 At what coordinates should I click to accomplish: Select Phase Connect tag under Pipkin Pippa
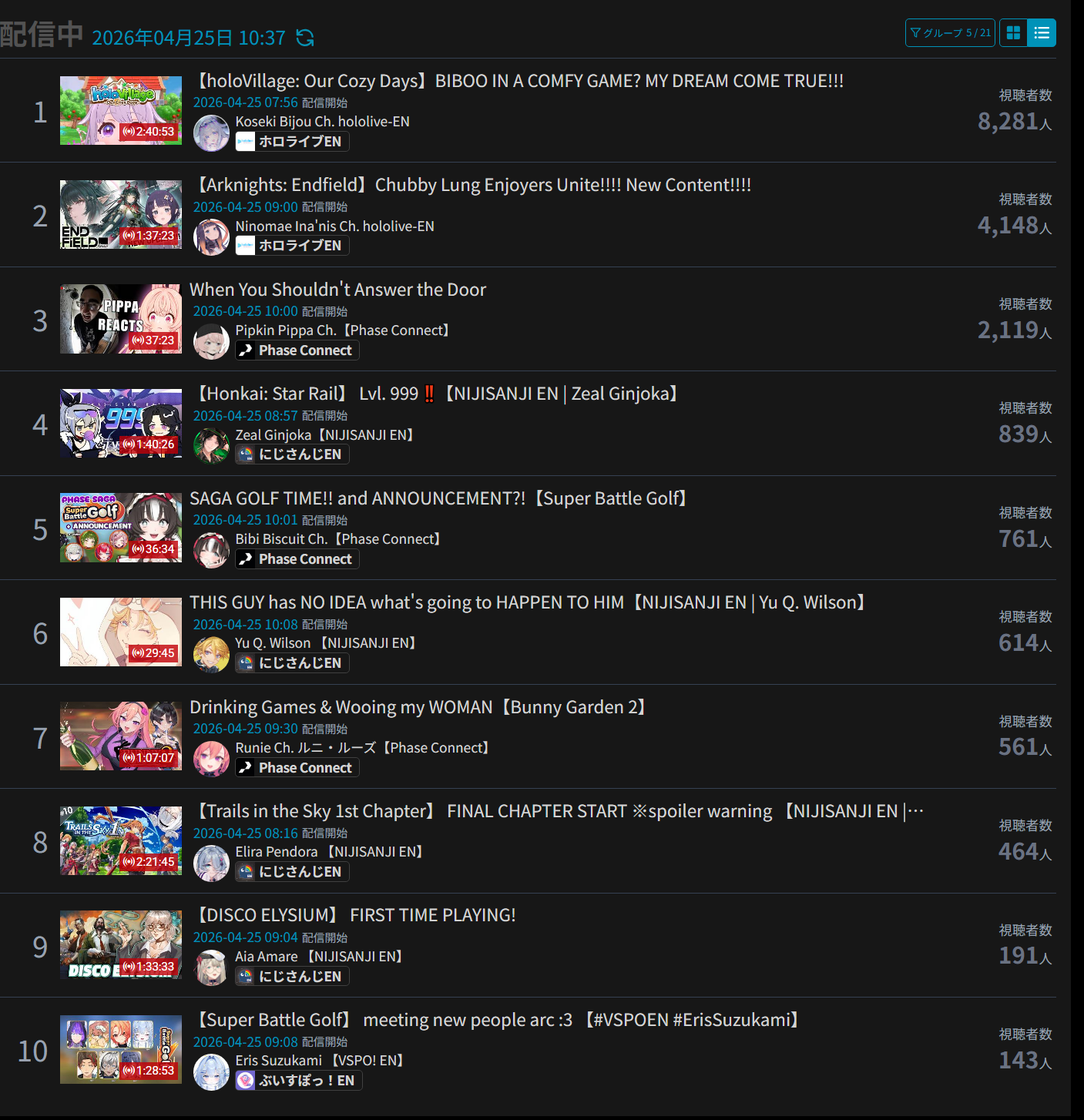297,350
